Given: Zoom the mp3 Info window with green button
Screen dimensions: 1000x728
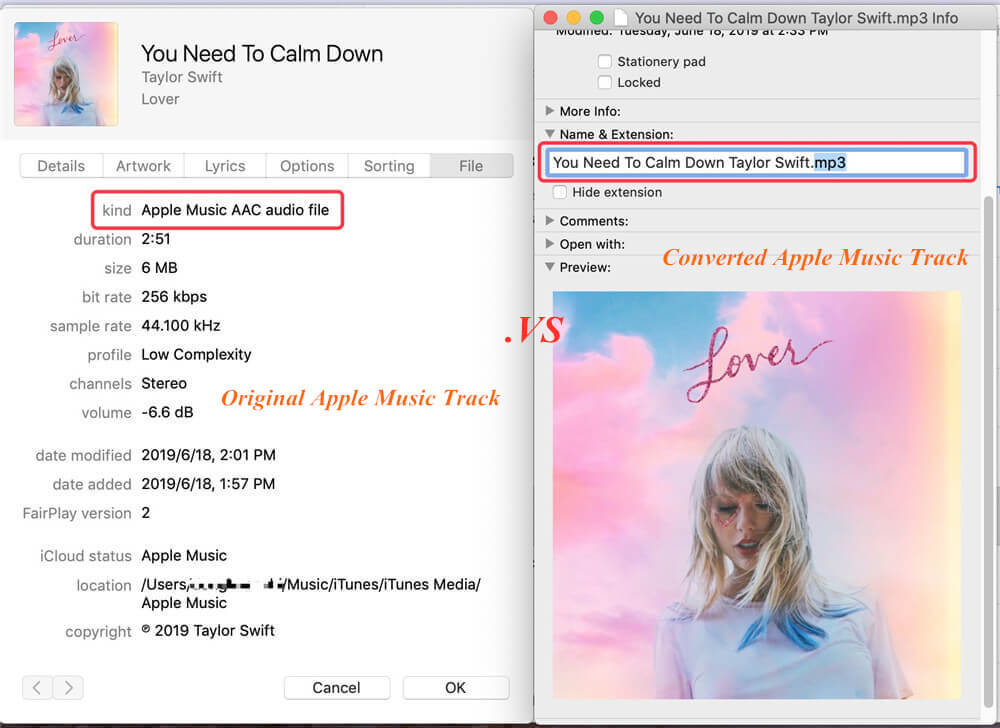Looking at the screenshot, I should coord(597,18).
